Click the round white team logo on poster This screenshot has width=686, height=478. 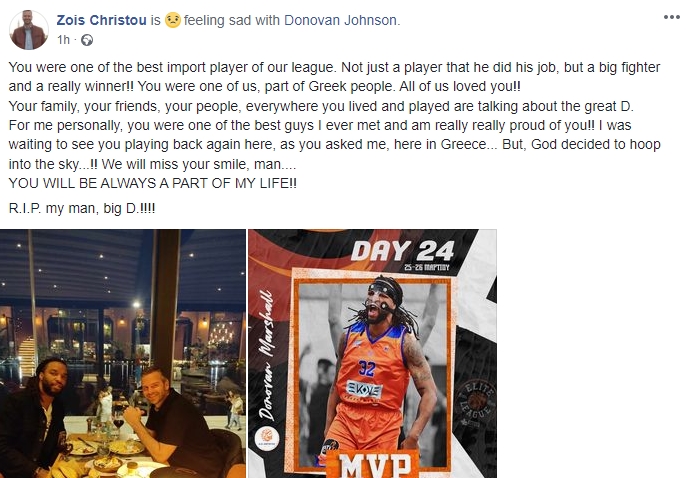pos(267,438)
